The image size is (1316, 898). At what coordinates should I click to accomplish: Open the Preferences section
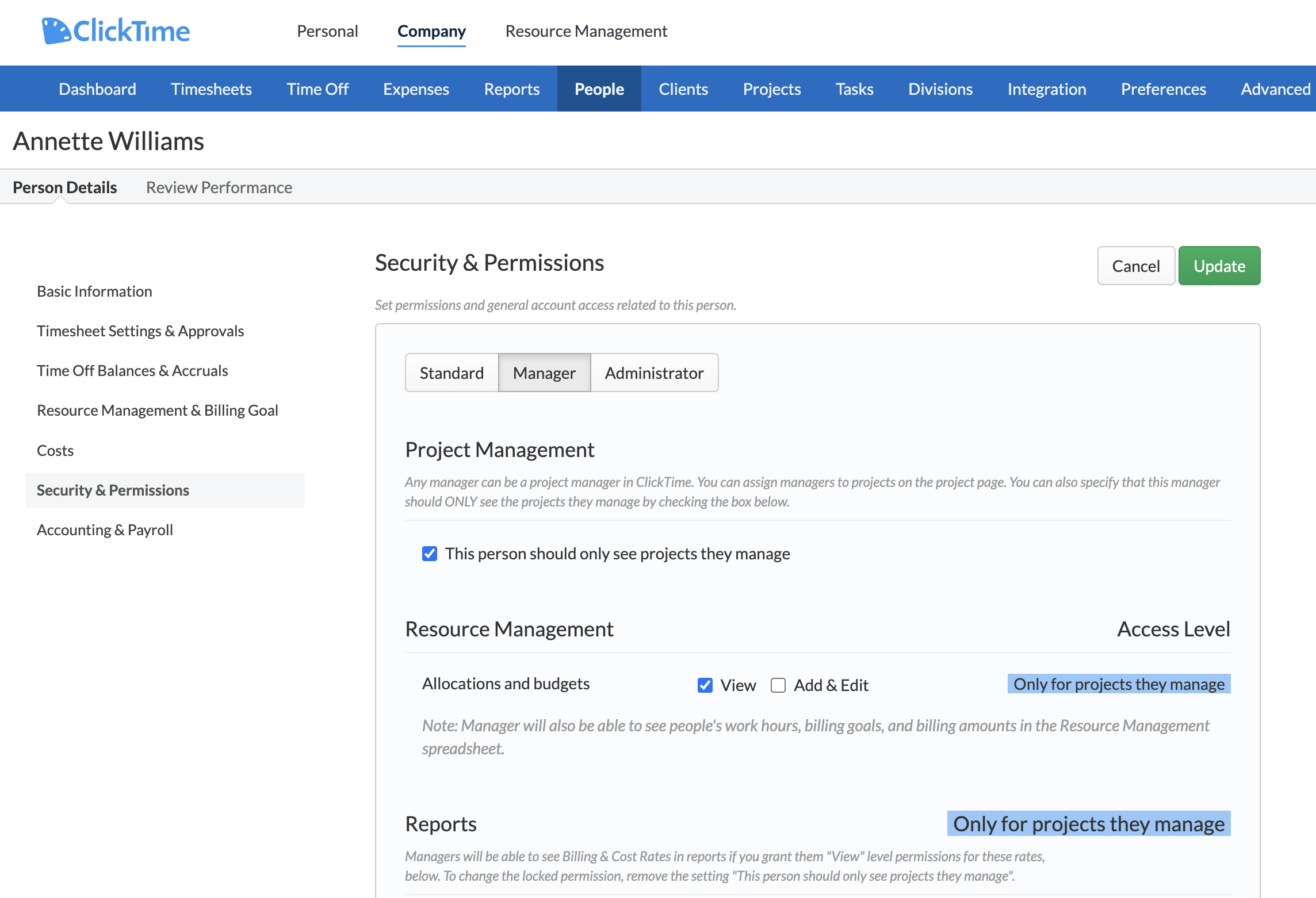click(1162, 89)
